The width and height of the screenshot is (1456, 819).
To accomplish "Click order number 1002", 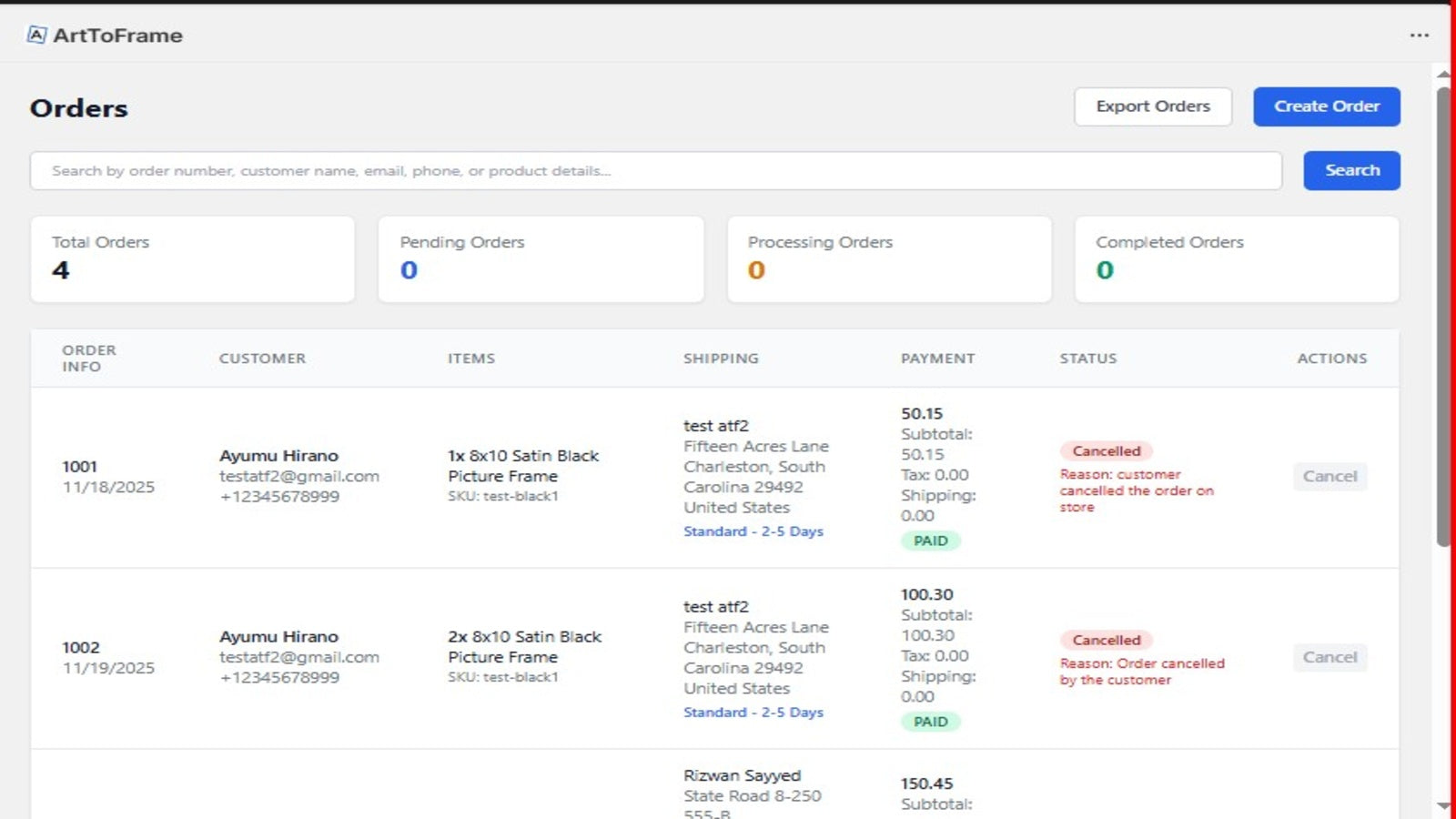I will click(80, 648).
